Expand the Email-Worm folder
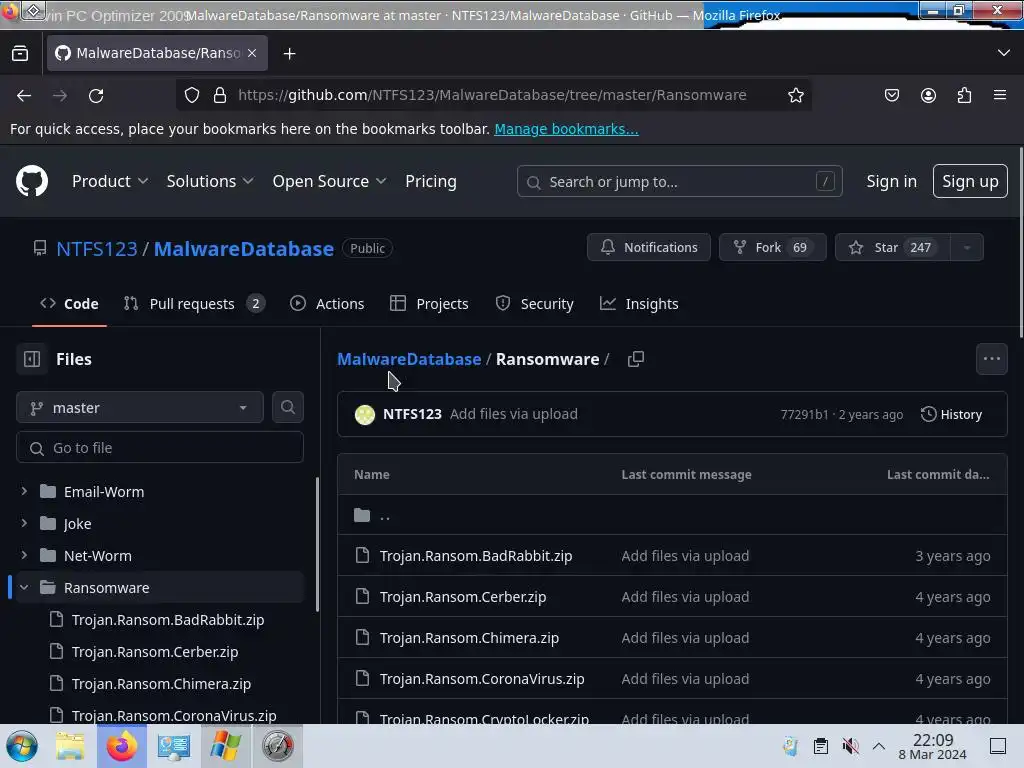Image resolution: width=1024 pixels, height=768 pixels. pos(24,491)
